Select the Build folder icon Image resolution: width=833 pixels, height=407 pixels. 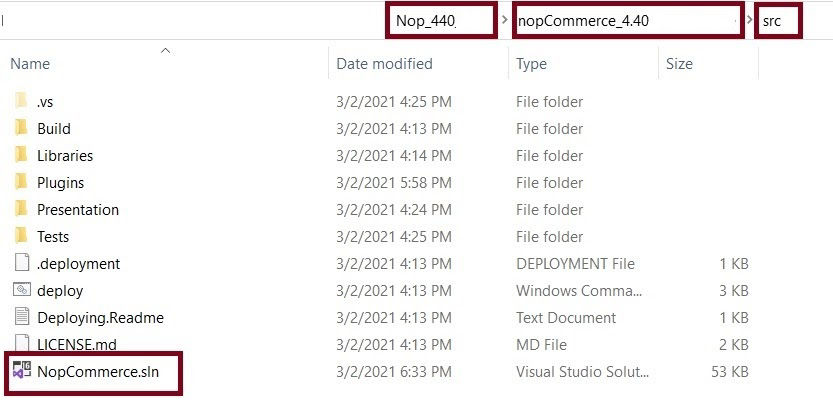pyautogui.click(x=21, y=128)
